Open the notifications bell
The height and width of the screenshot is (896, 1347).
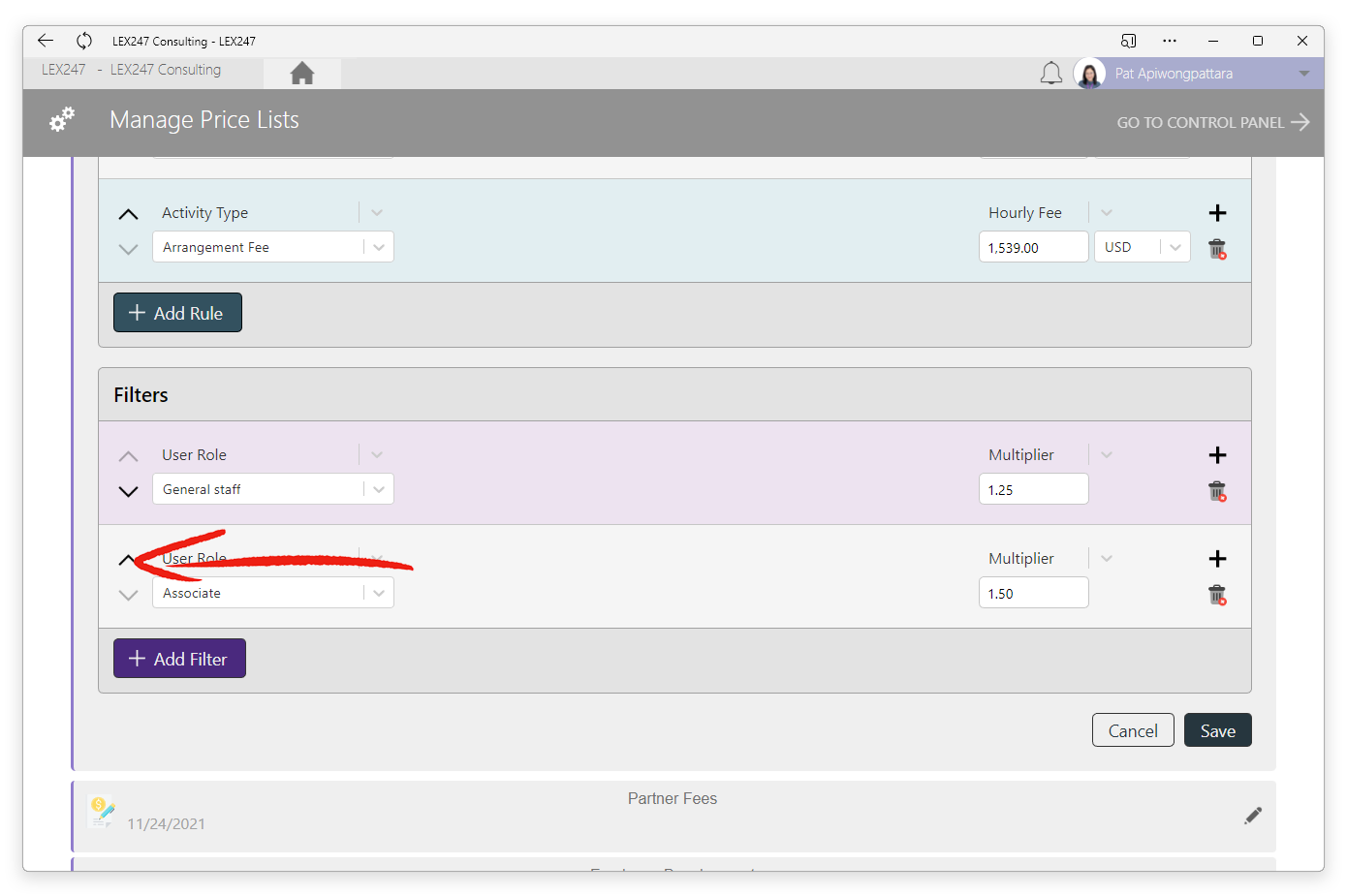coord(1051,74)
